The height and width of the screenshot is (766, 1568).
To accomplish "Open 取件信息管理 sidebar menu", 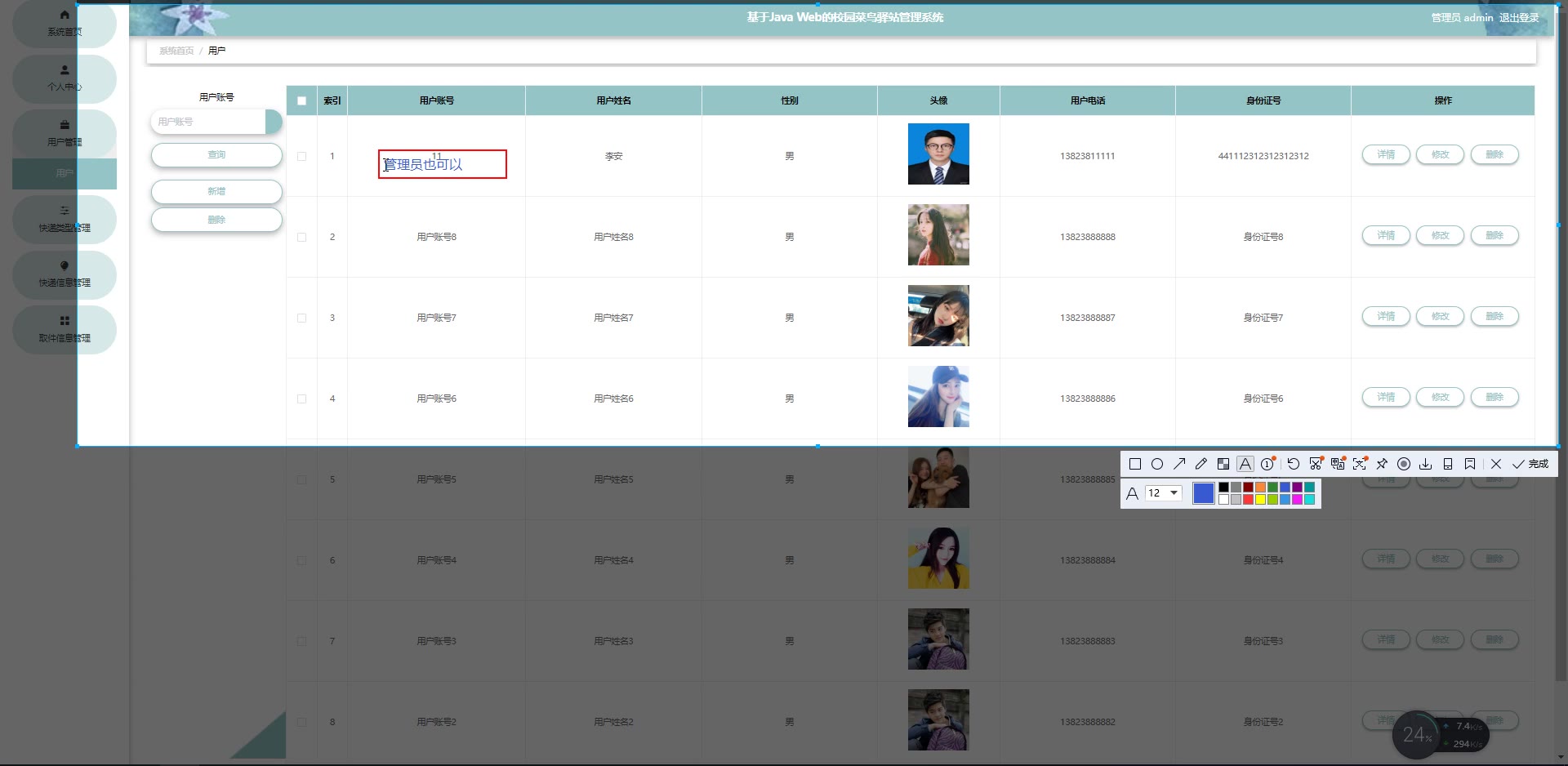I will point(65,329).
